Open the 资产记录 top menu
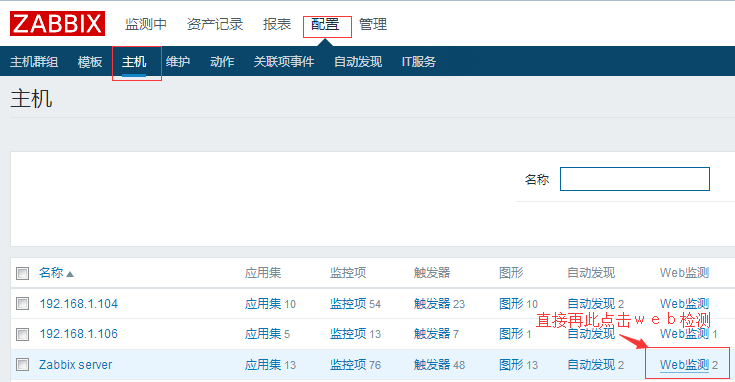 pyautogui.click(x=215, y=24)
